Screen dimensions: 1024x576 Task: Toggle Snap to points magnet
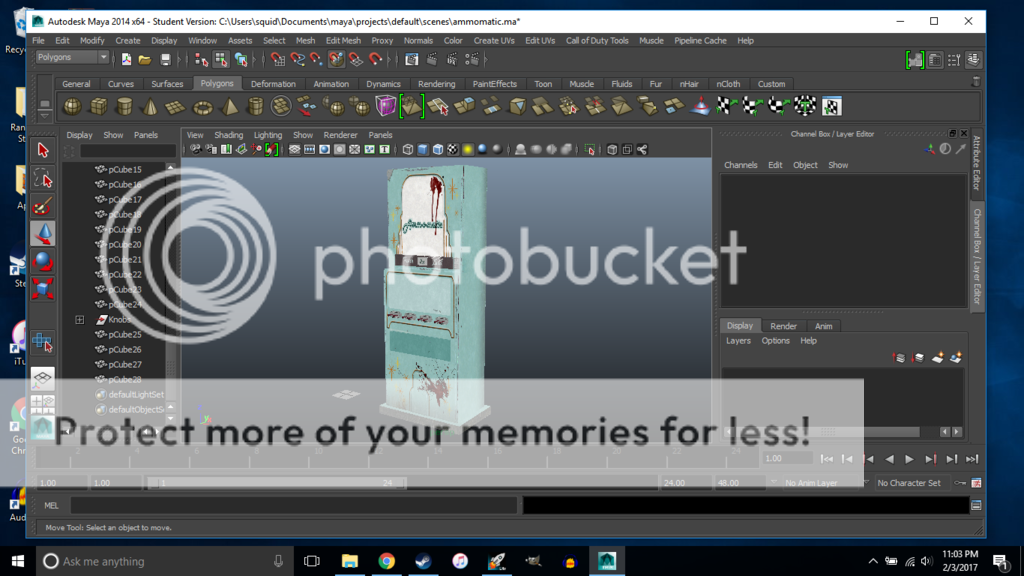click(x=317, y=60)
